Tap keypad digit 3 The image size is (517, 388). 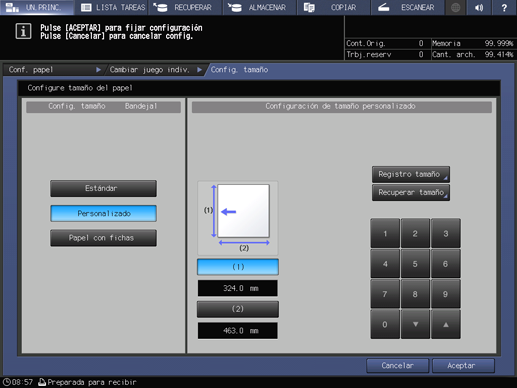tap(446, 233)
